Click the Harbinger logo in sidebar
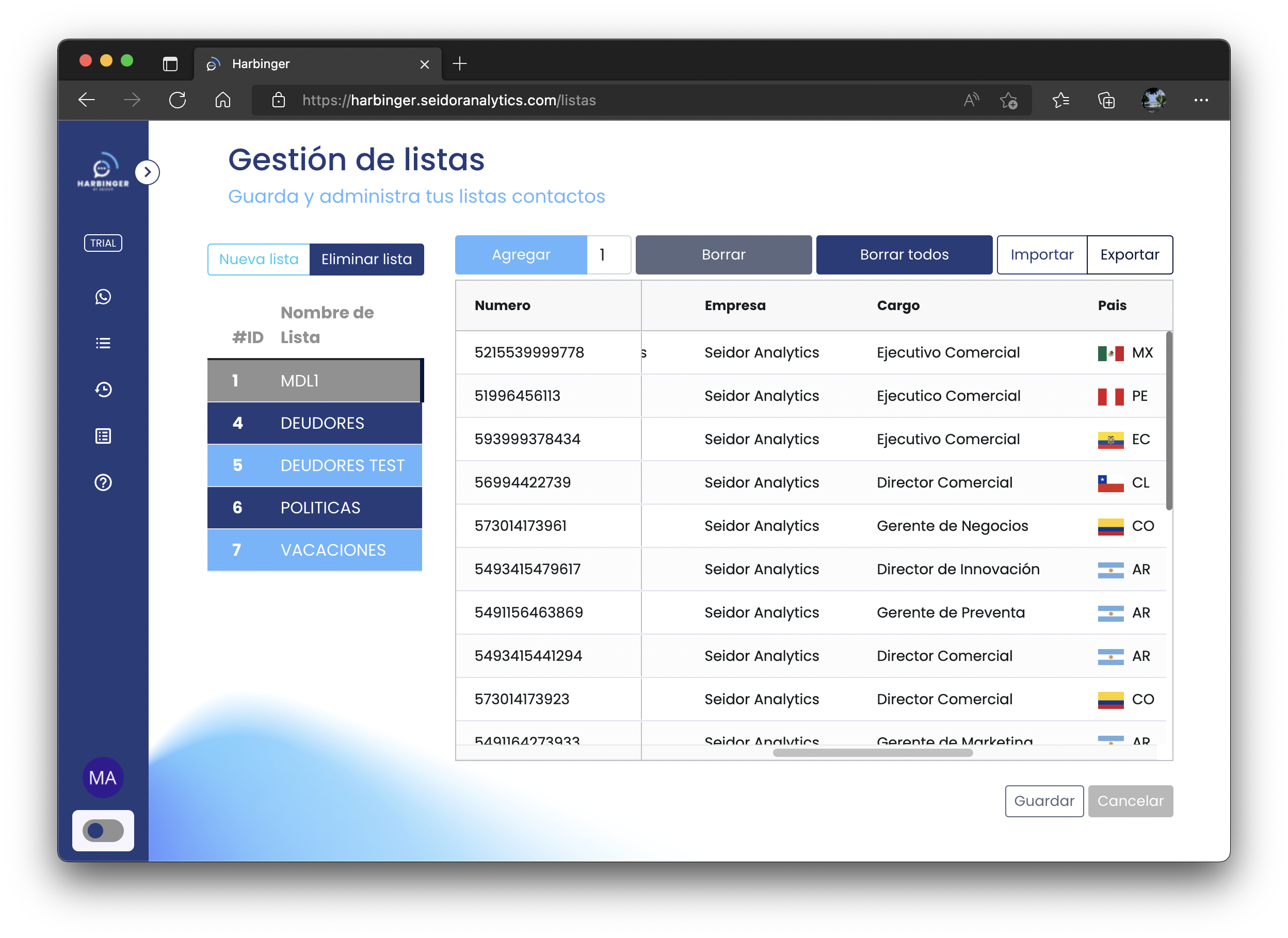 [103, 171]
